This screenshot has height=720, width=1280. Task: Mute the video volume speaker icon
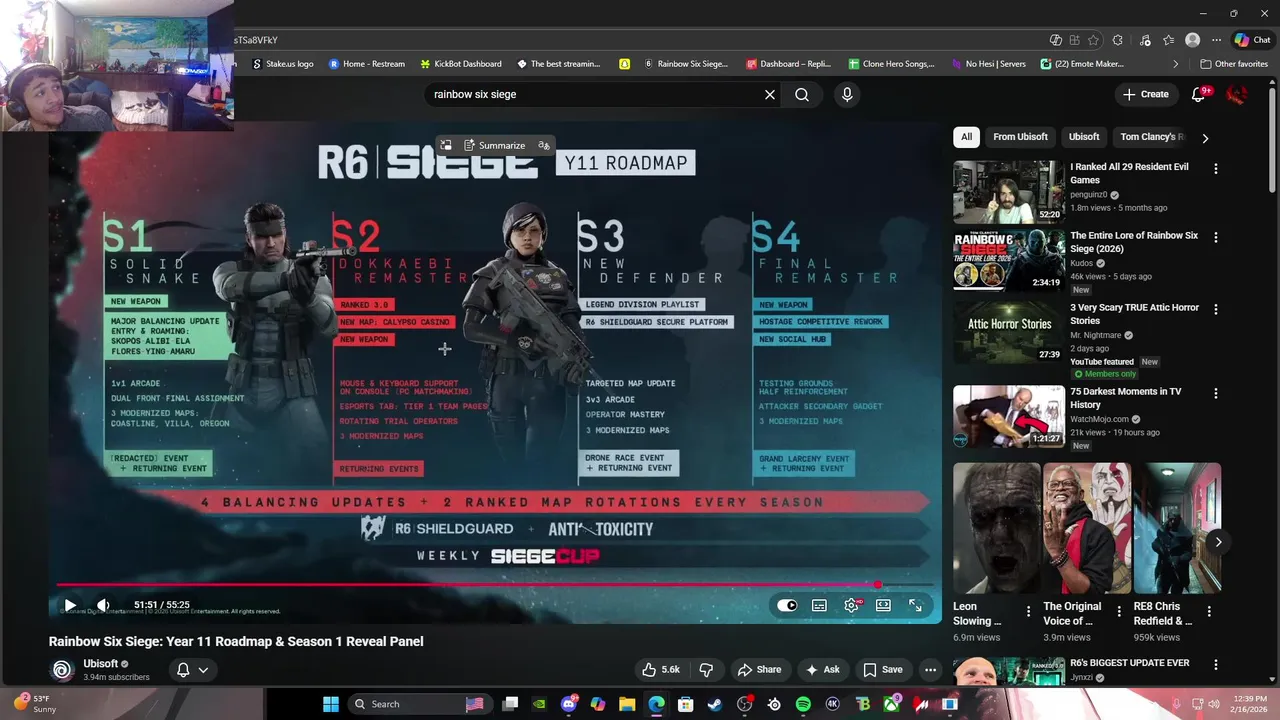click(102, 605)
